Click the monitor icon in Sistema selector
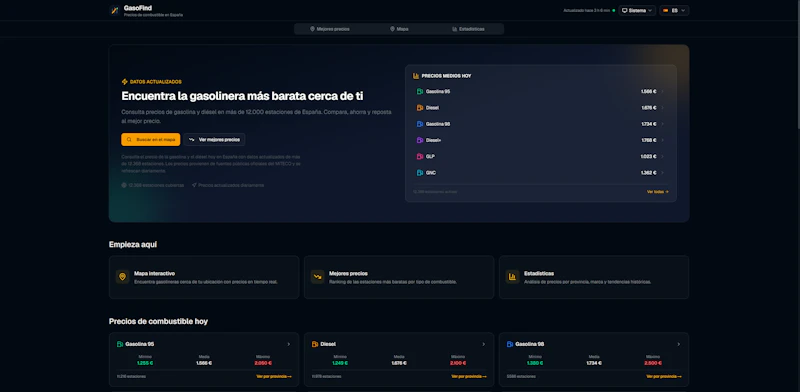The width and height of the screenshot is (800, 392). tap(624, 10)
